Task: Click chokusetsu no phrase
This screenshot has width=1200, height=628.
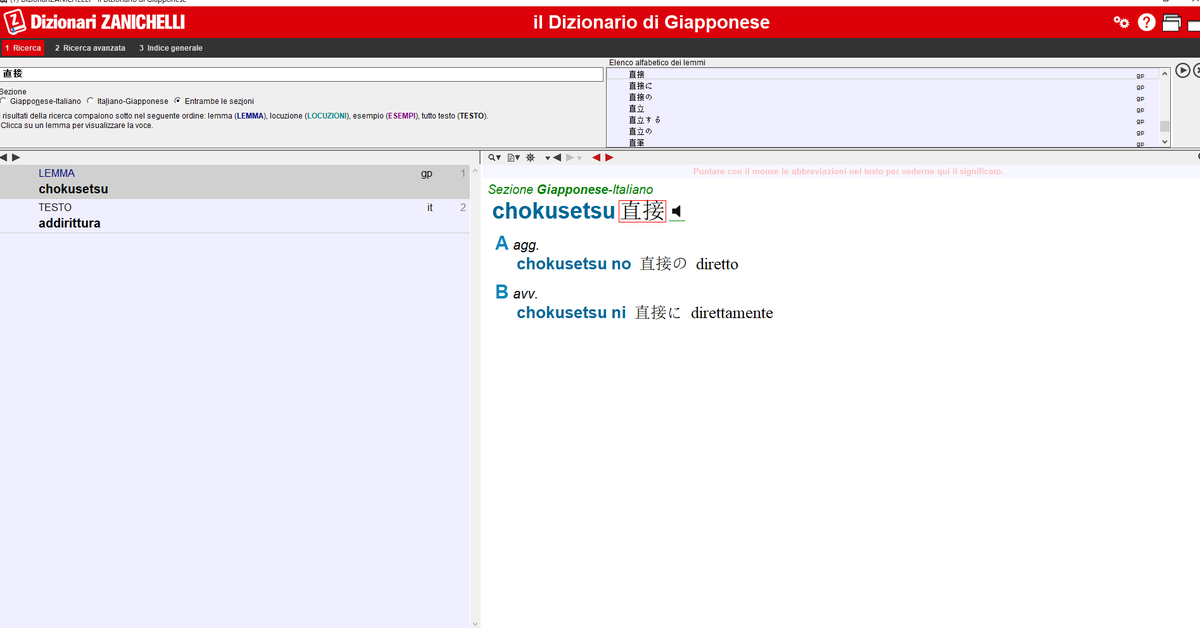Action: click(x=574, y=264)
